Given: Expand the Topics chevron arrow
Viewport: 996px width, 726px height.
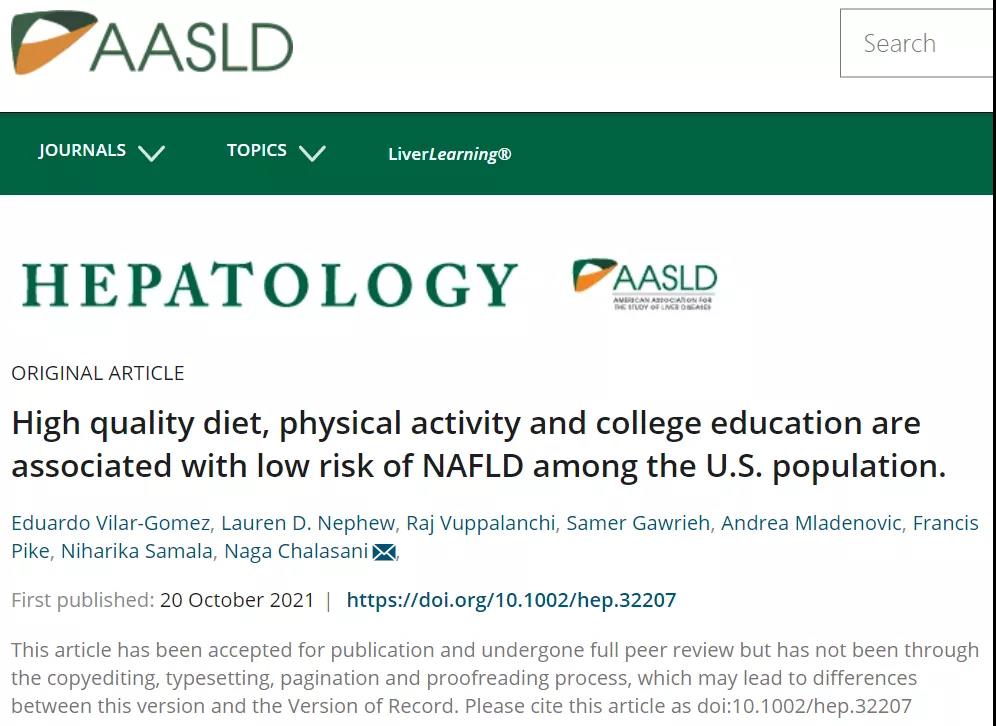Looking at the screenshot, I should point(312,152).
